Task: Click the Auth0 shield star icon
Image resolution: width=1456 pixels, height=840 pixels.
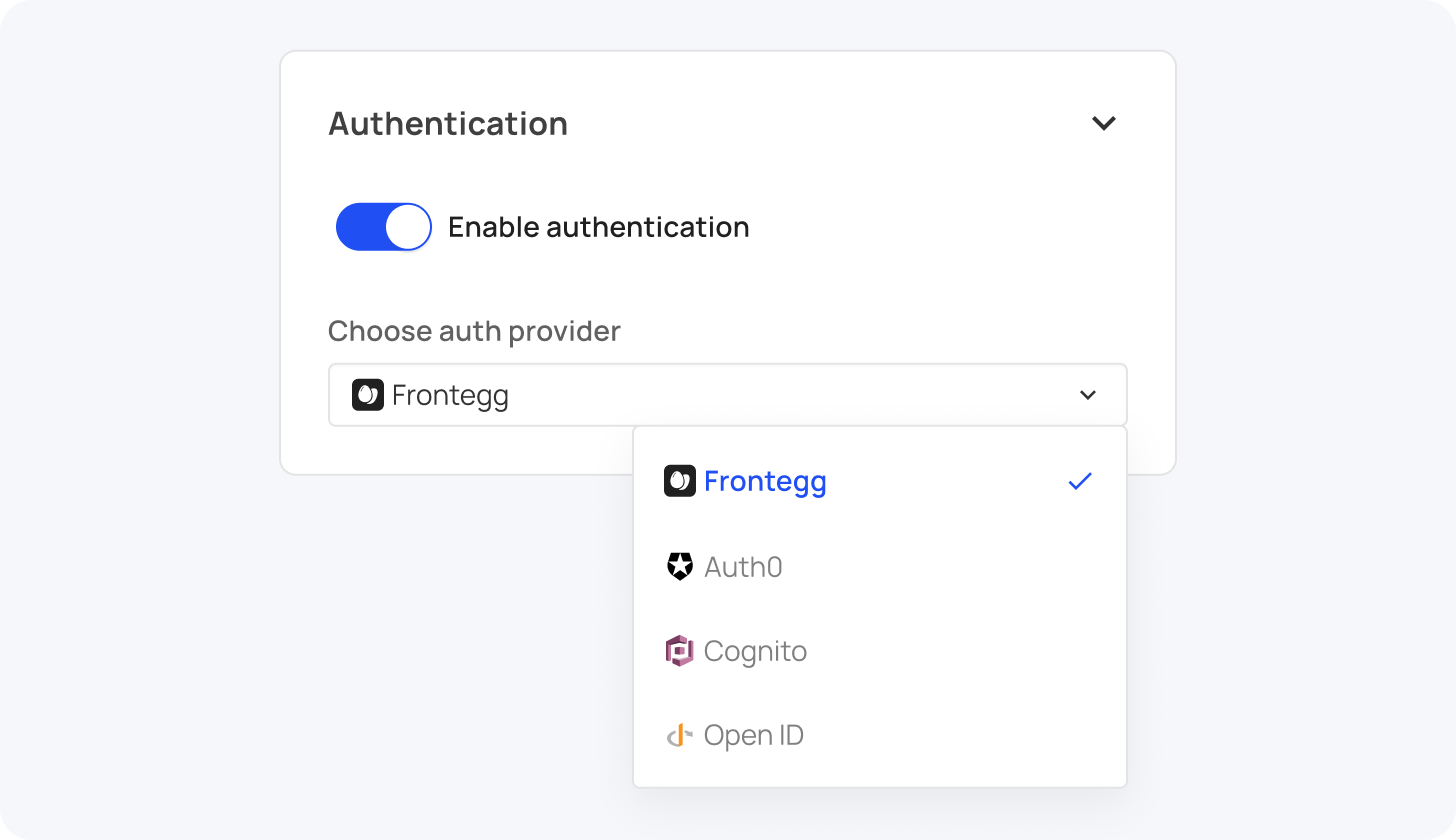Action: pyautogui.click(x=680, y=567)
